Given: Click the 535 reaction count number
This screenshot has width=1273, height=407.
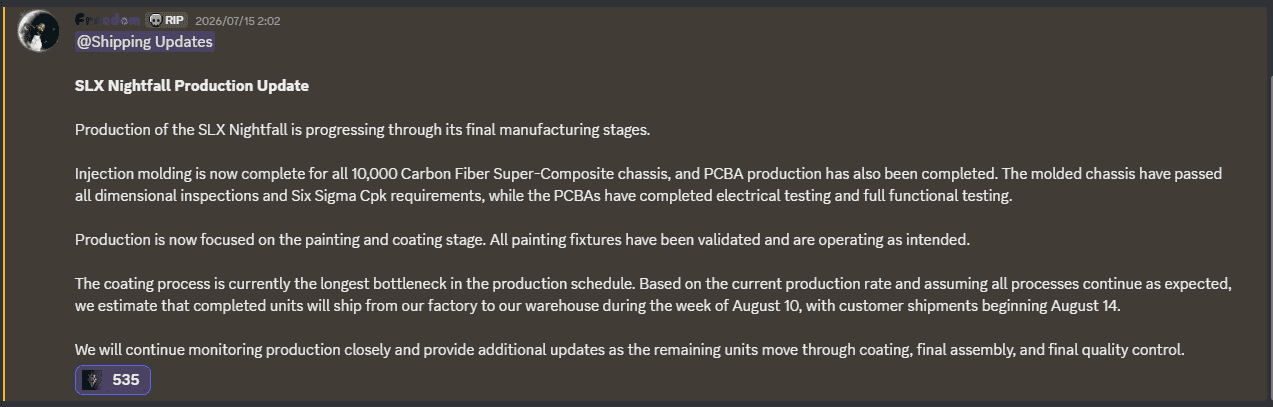Looking at the screenshot, I should coord(126,380).
